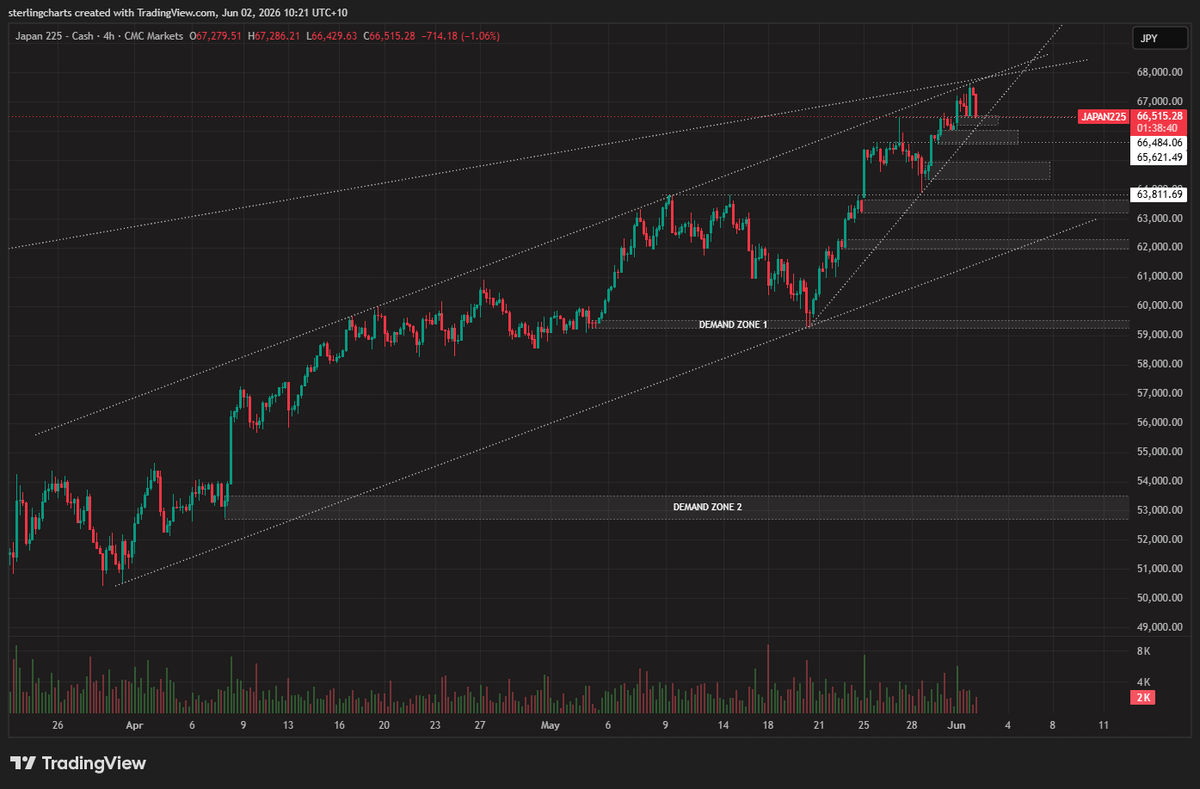Click the red 2K volume label

[x=1143, y=697]
